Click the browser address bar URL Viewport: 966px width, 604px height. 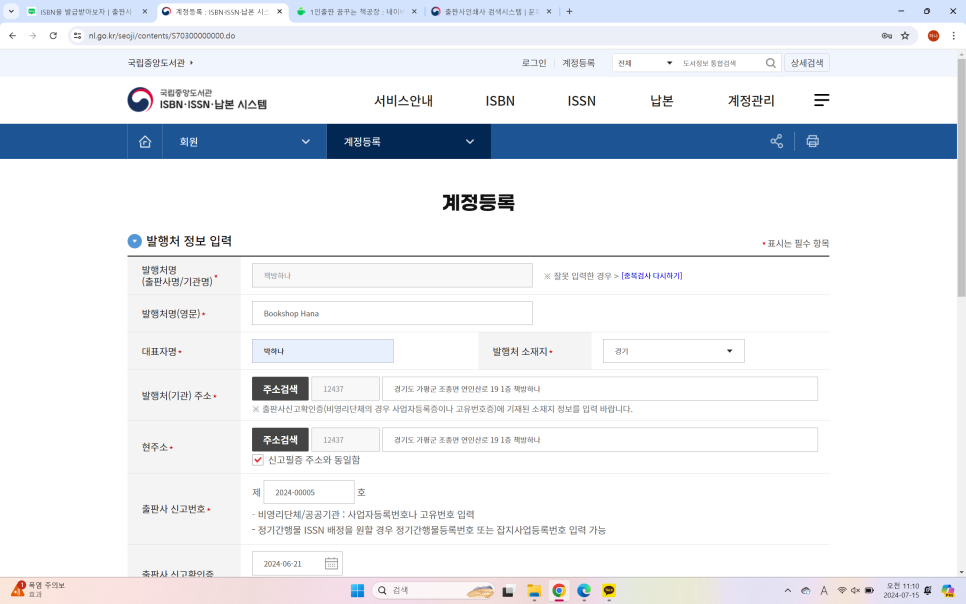(x=161, y=36)
